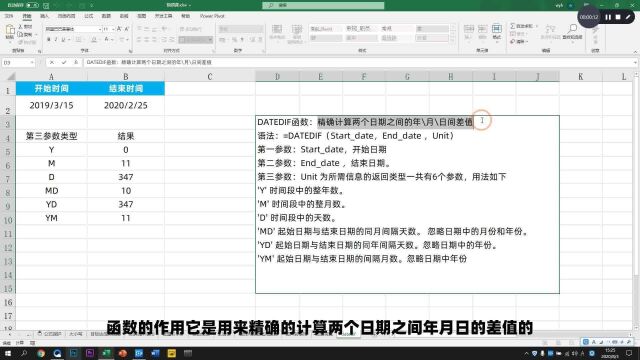Viewport: 640px width, 360px height.
Task: Open the Name Box dropdown arrow
Action: click(32, 63)
